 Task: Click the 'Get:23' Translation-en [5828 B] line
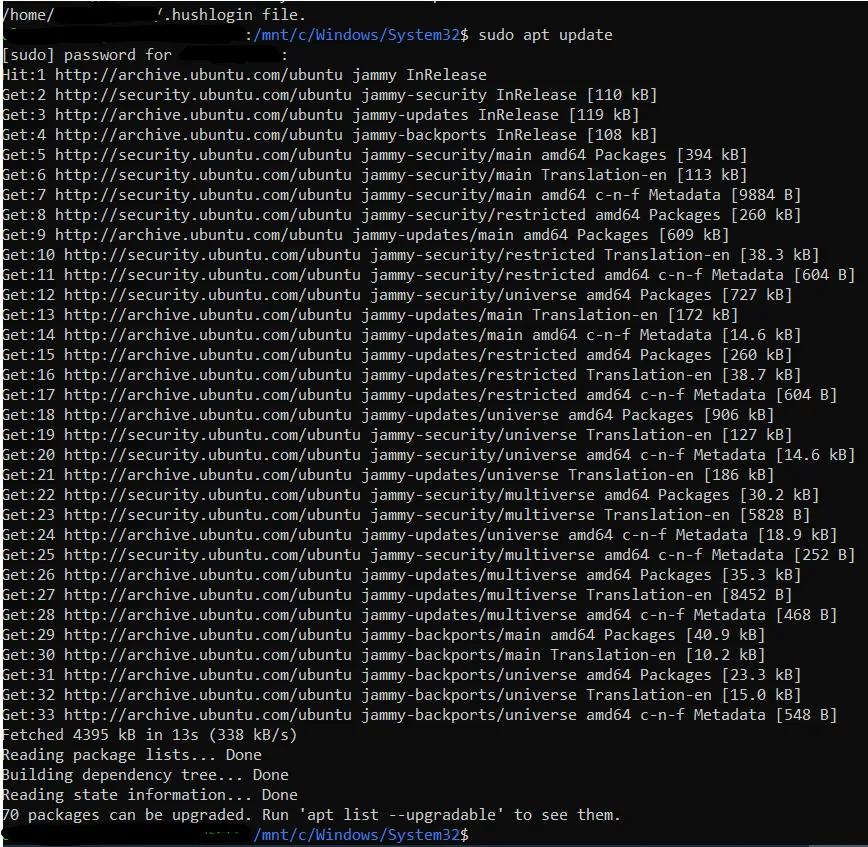406,514
